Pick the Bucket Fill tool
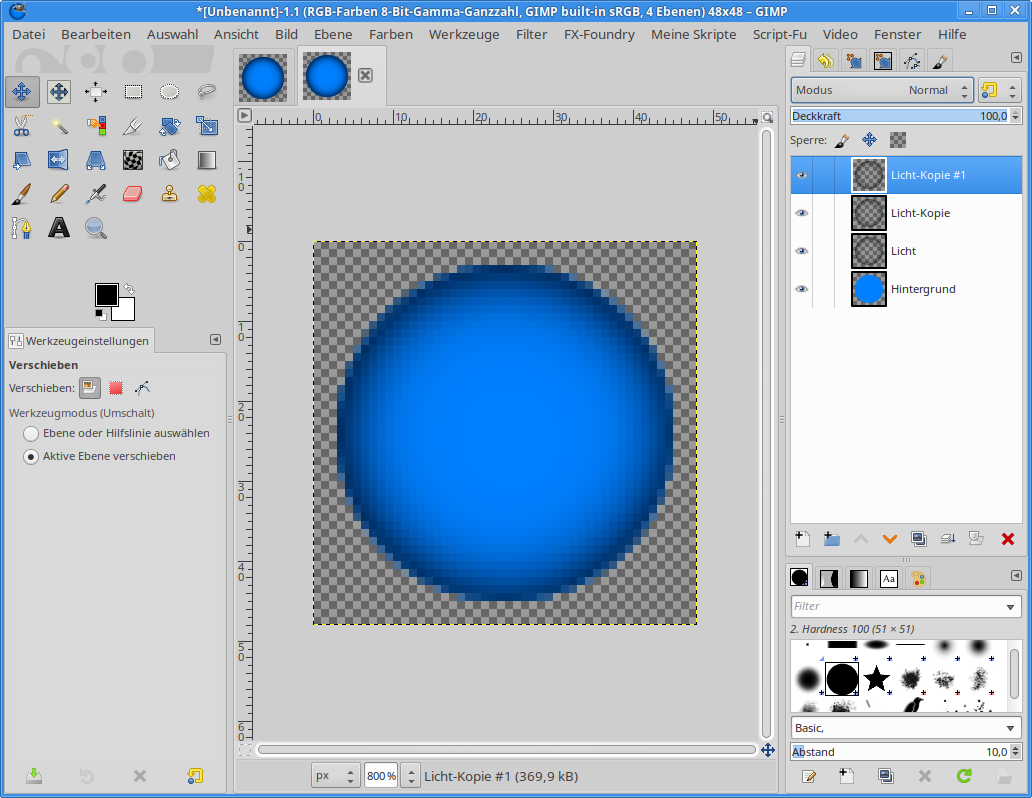This screenshot has width=1032, height=798. coord(170,160)
